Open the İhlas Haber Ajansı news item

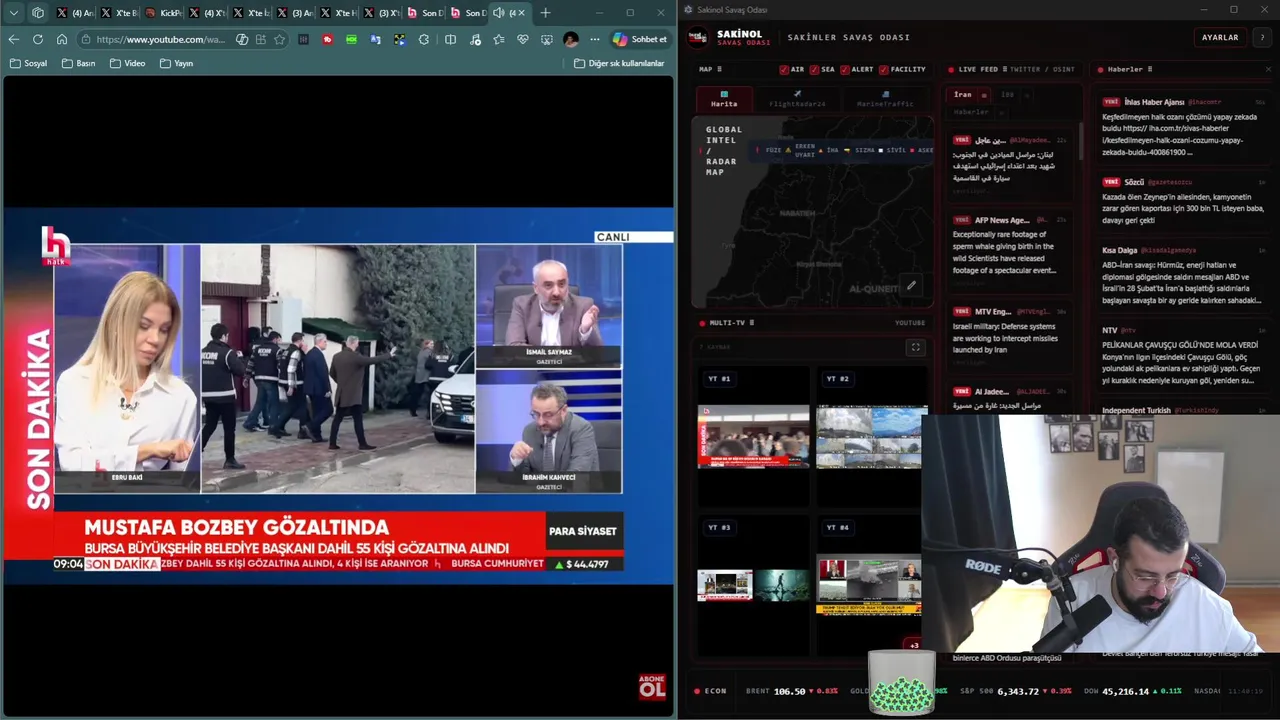[x=1183, y=127]
